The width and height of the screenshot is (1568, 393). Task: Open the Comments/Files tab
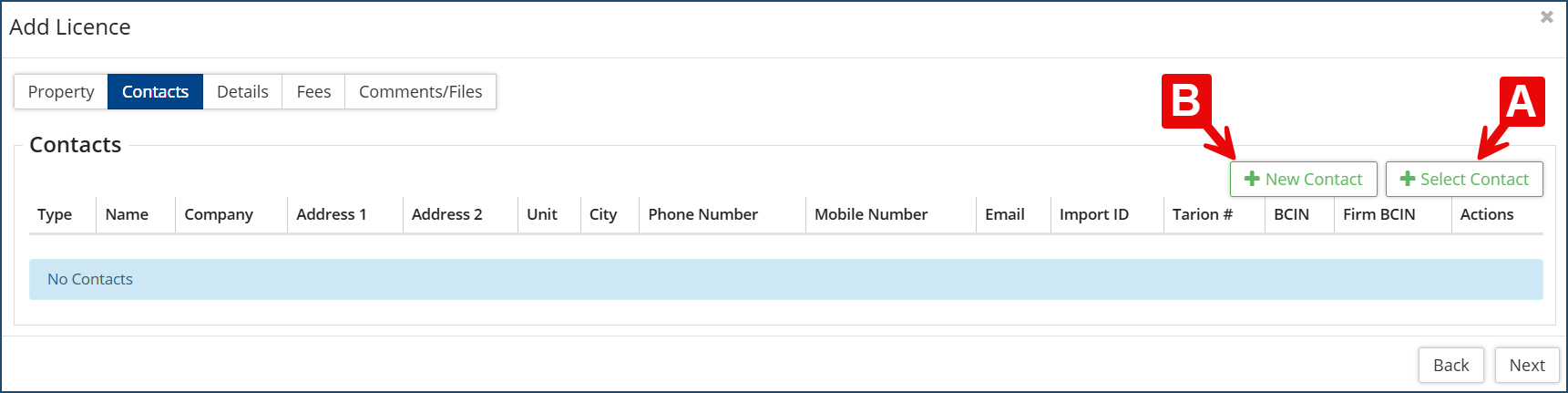420,92
